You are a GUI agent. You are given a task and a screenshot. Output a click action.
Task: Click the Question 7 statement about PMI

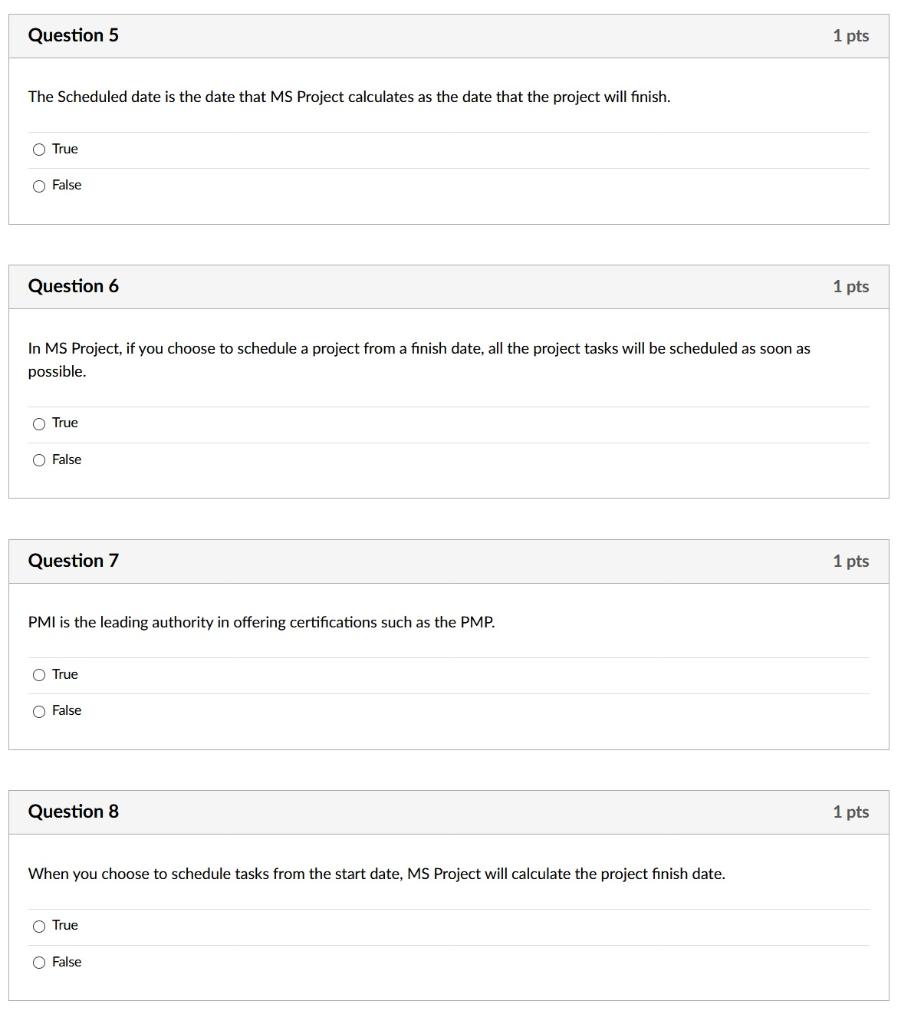click(x=260, y=621)
